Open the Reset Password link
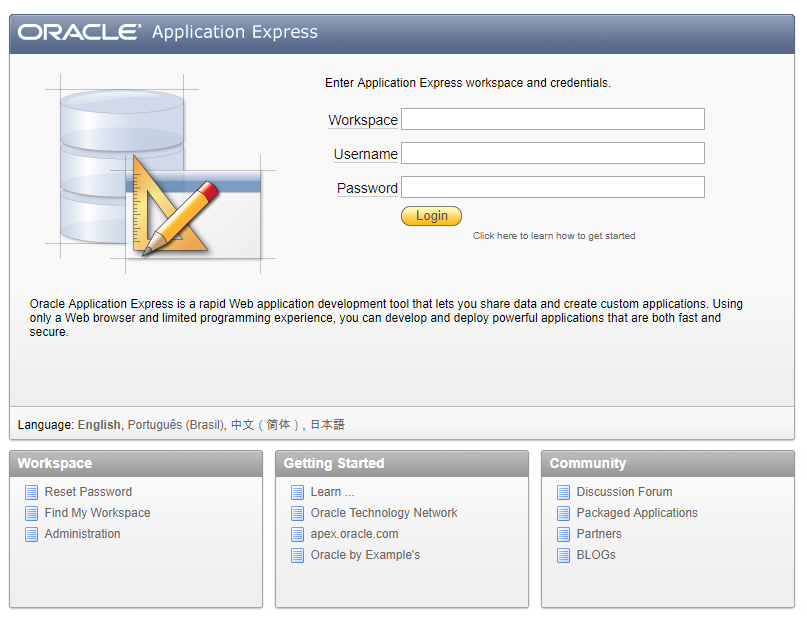The width and height of the screenshot is (807, 625). pyautogui.click(x=88, y=492)
